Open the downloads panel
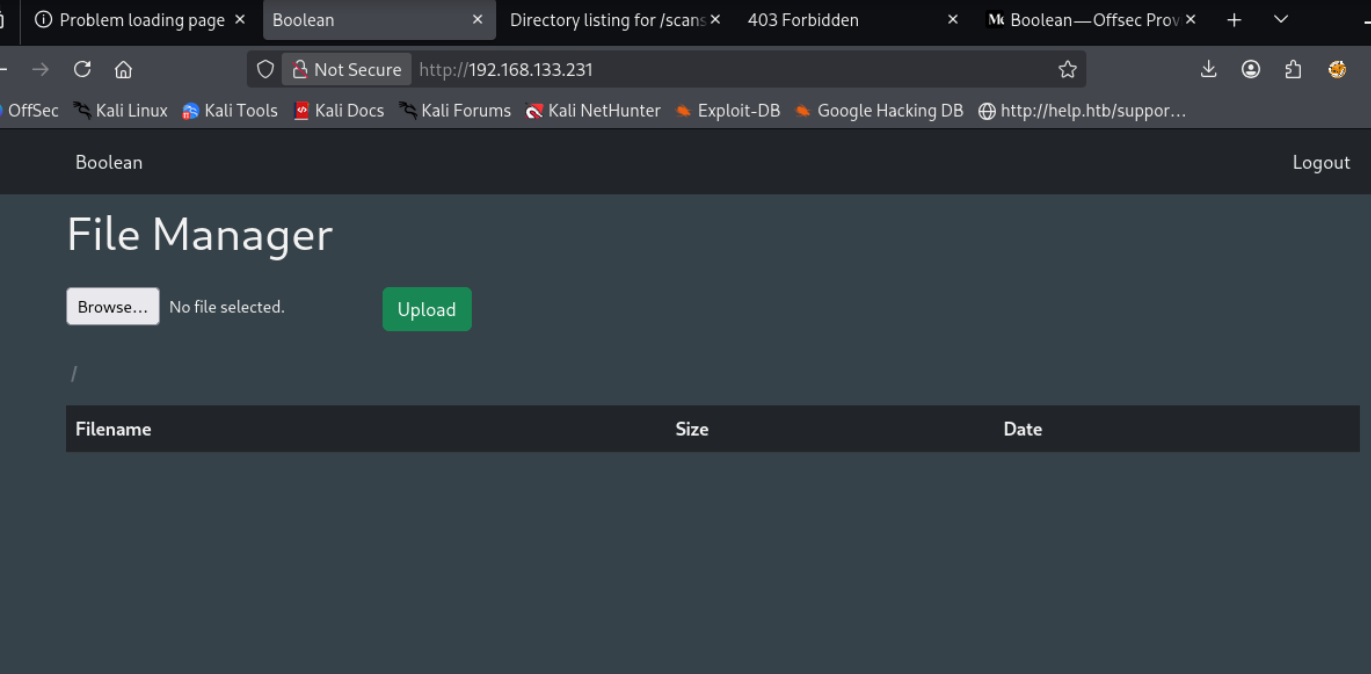1371x674 pixels. tap(1208, 69)
